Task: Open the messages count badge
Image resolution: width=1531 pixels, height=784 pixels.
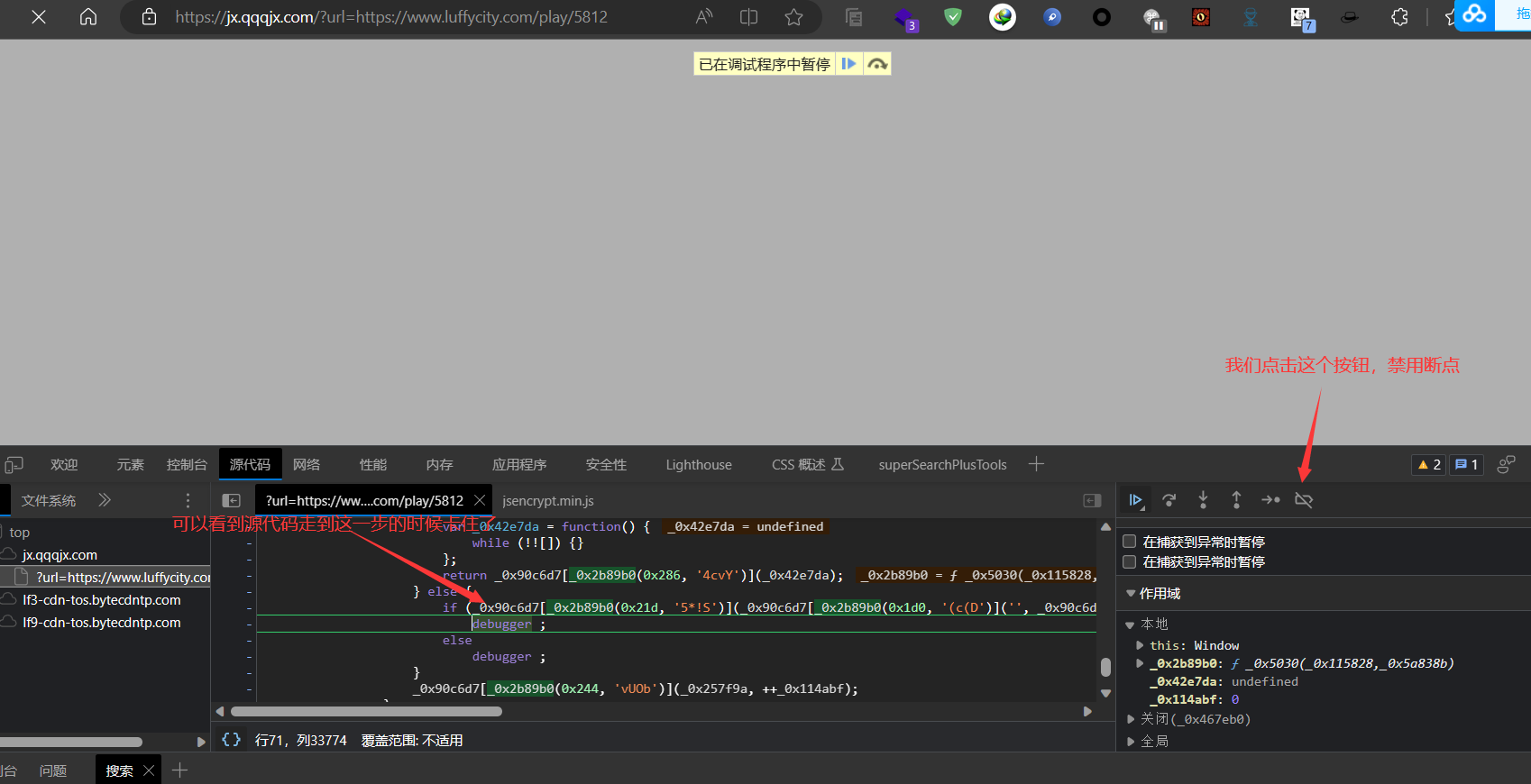Action: [1466, 465]
